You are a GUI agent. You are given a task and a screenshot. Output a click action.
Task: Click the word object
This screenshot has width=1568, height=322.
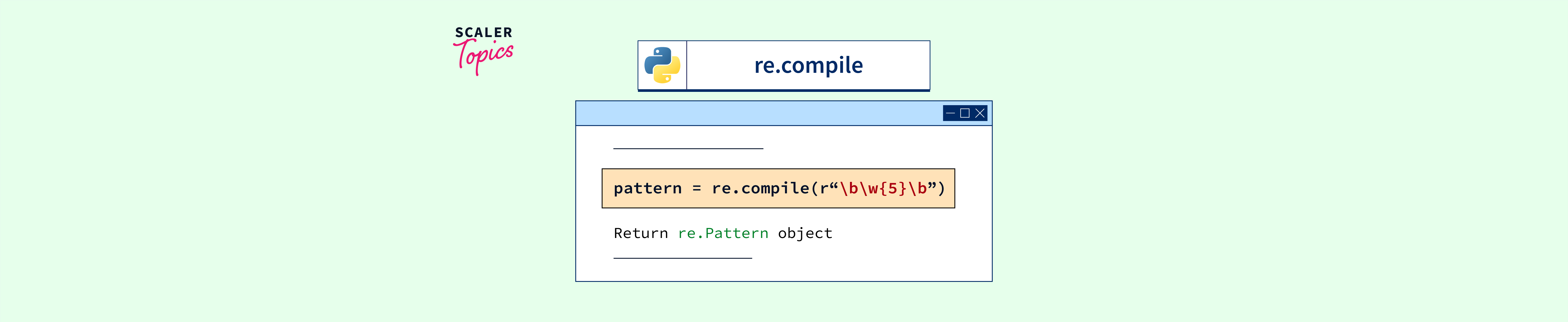(805, 233)
